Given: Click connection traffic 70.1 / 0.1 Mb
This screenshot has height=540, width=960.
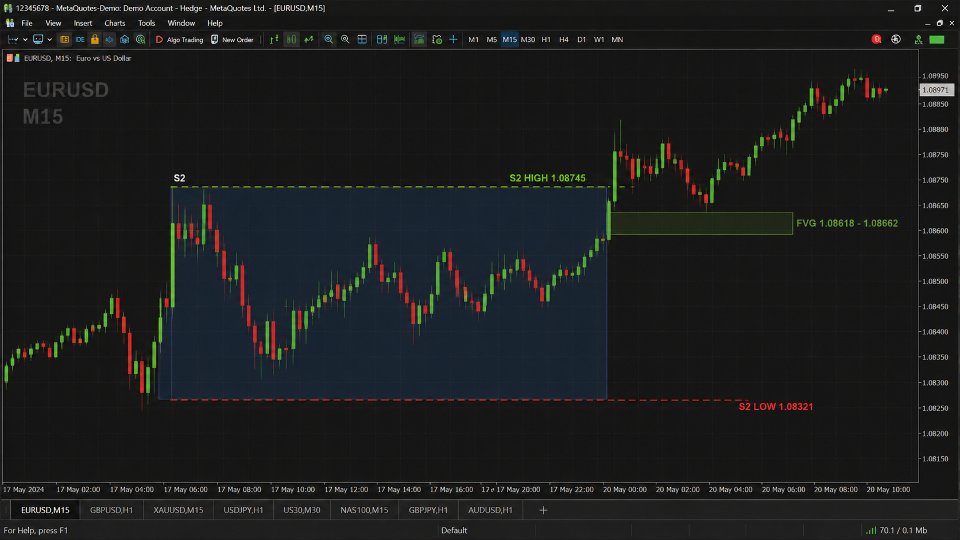Looking at the screenshot, I should tap(896, 530).
